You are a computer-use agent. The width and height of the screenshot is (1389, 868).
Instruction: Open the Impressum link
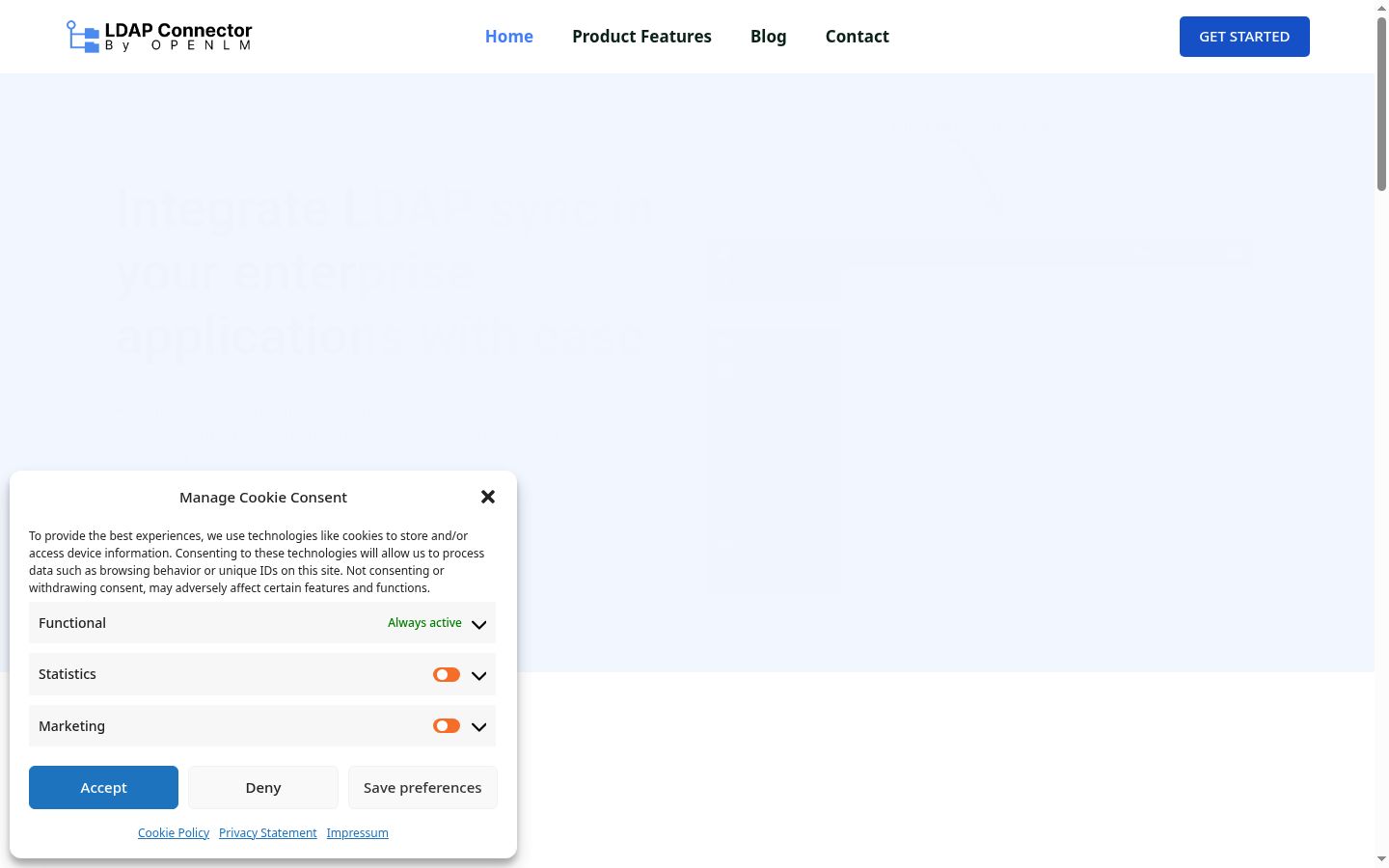point(358,832)
